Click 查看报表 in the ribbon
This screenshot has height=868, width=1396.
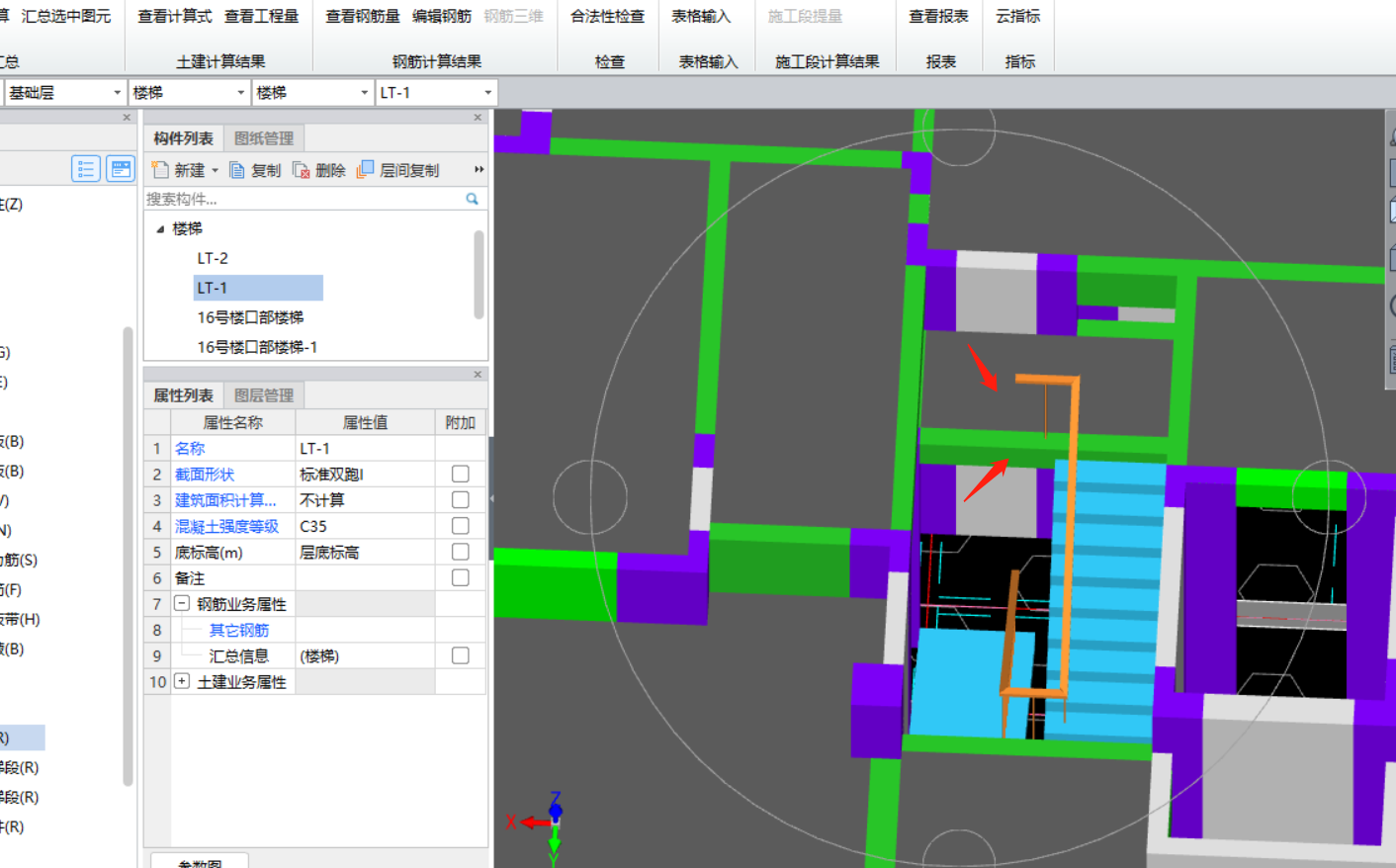(x=939, y=17)
